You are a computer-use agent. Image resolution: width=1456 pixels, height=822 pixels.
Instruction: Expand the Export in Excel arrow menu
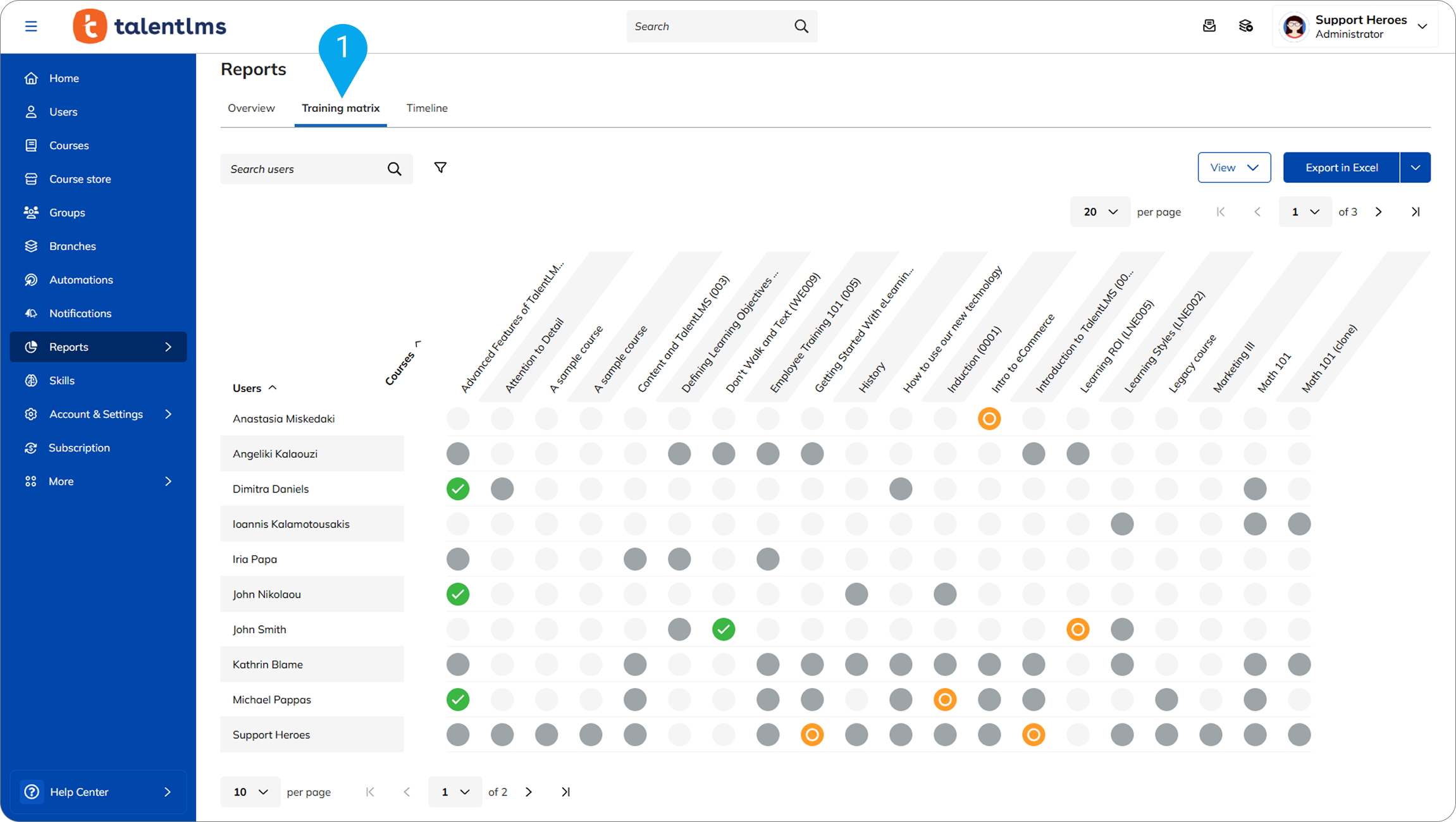pyautogui.click(x=1415, y=168)
